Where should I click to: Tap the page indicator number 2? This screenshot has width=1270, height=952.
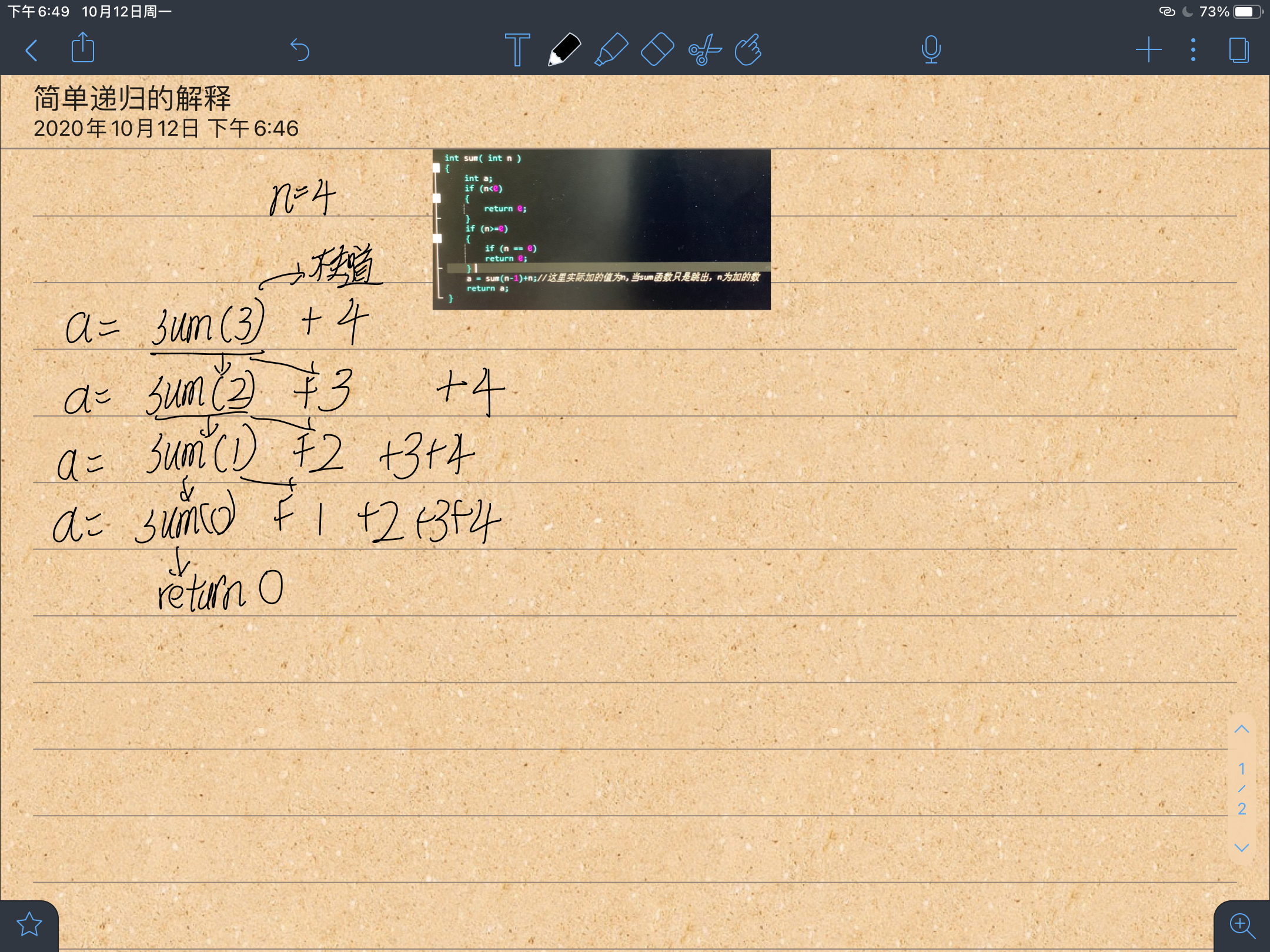1241,809
